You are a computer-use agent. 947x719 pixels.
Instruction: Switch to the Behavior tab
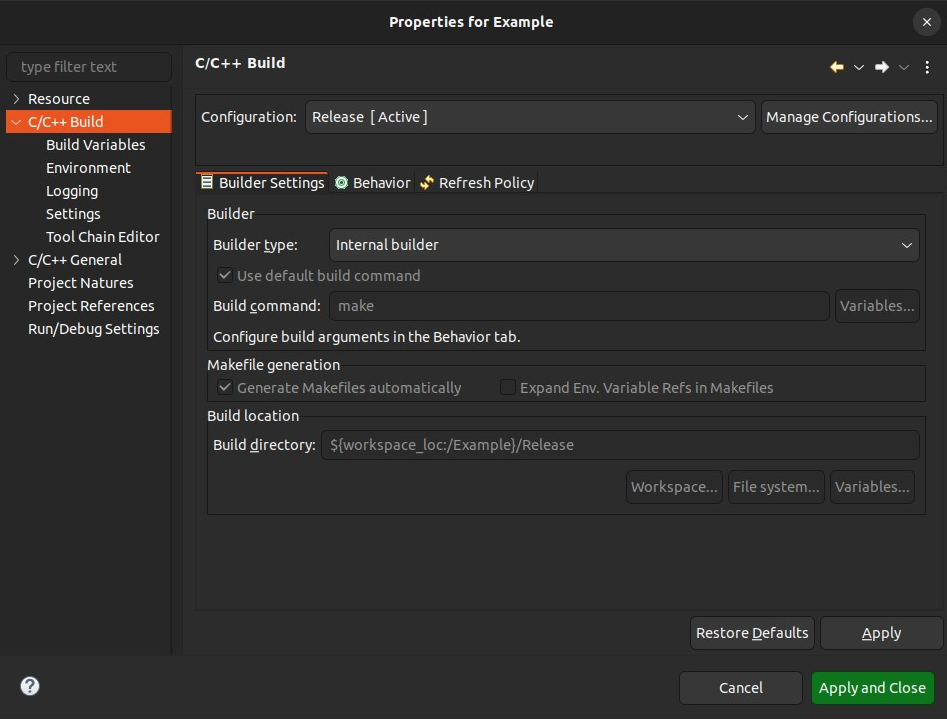pyautogui.click(x=373, y=182)
